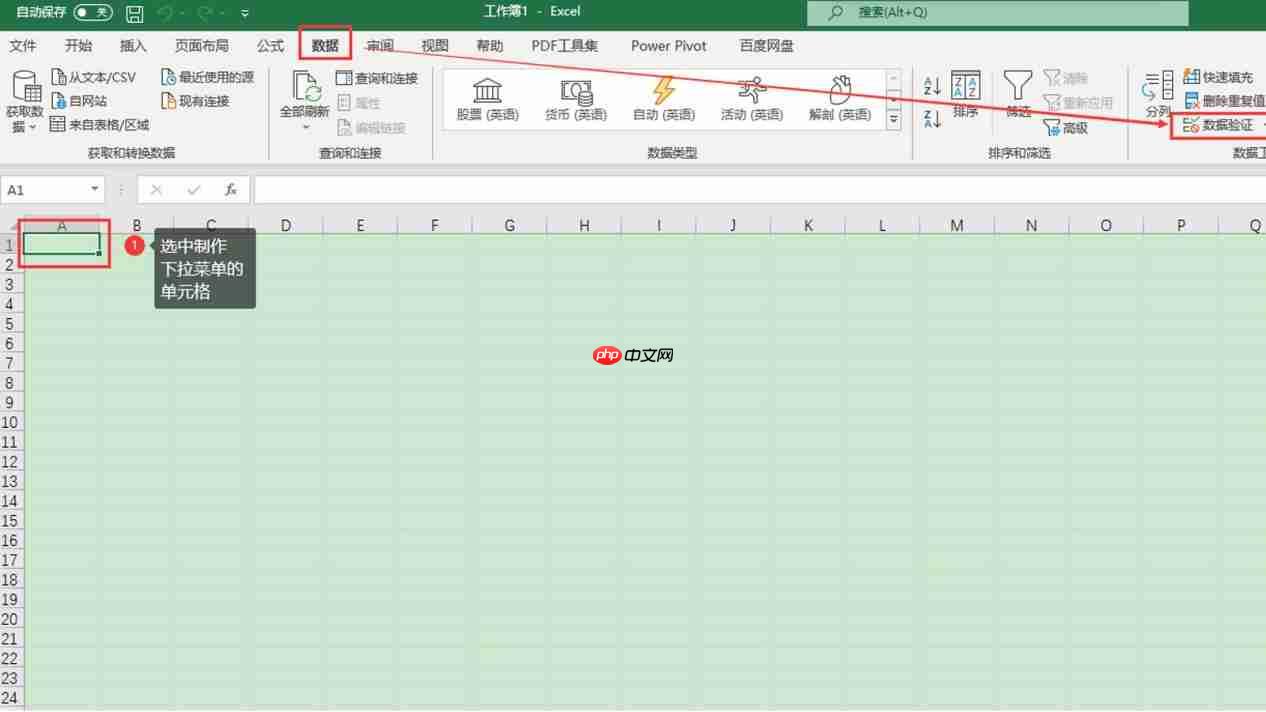Select column M header
The width and height of the screenshot is (1266, 712).
pos(957,226)
